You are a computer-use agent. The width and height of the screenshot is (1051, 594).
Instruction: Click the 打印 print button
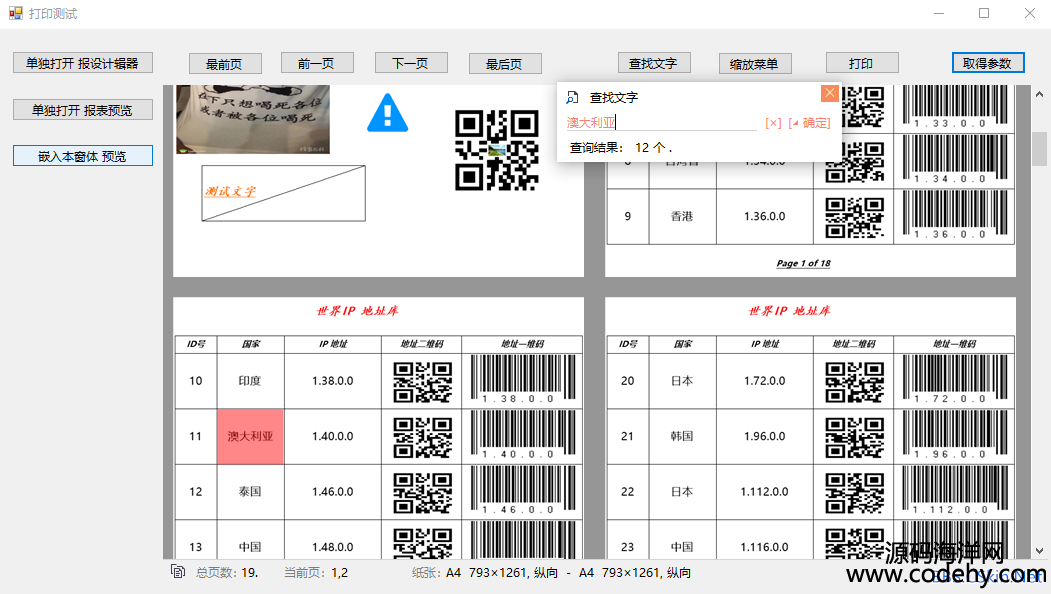tap(862, 64)
